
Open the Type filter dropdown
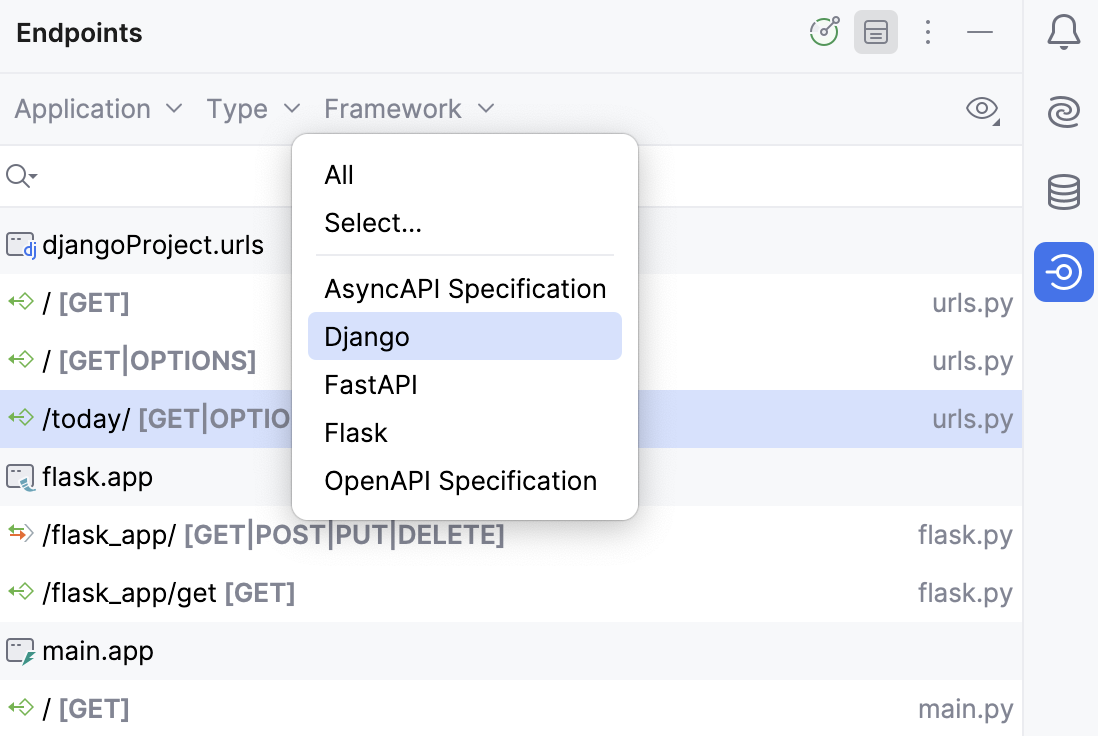pyautogui.click(x=253, y=109)
